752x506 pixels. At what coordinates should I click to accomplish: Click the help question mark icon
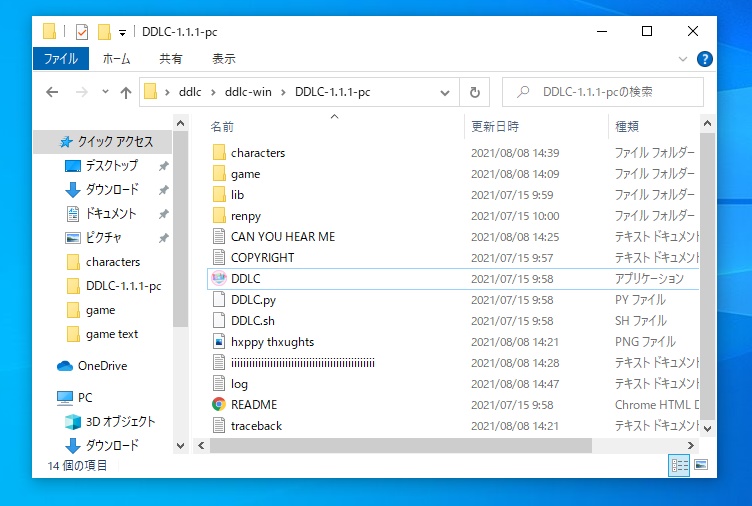point(704,59)
